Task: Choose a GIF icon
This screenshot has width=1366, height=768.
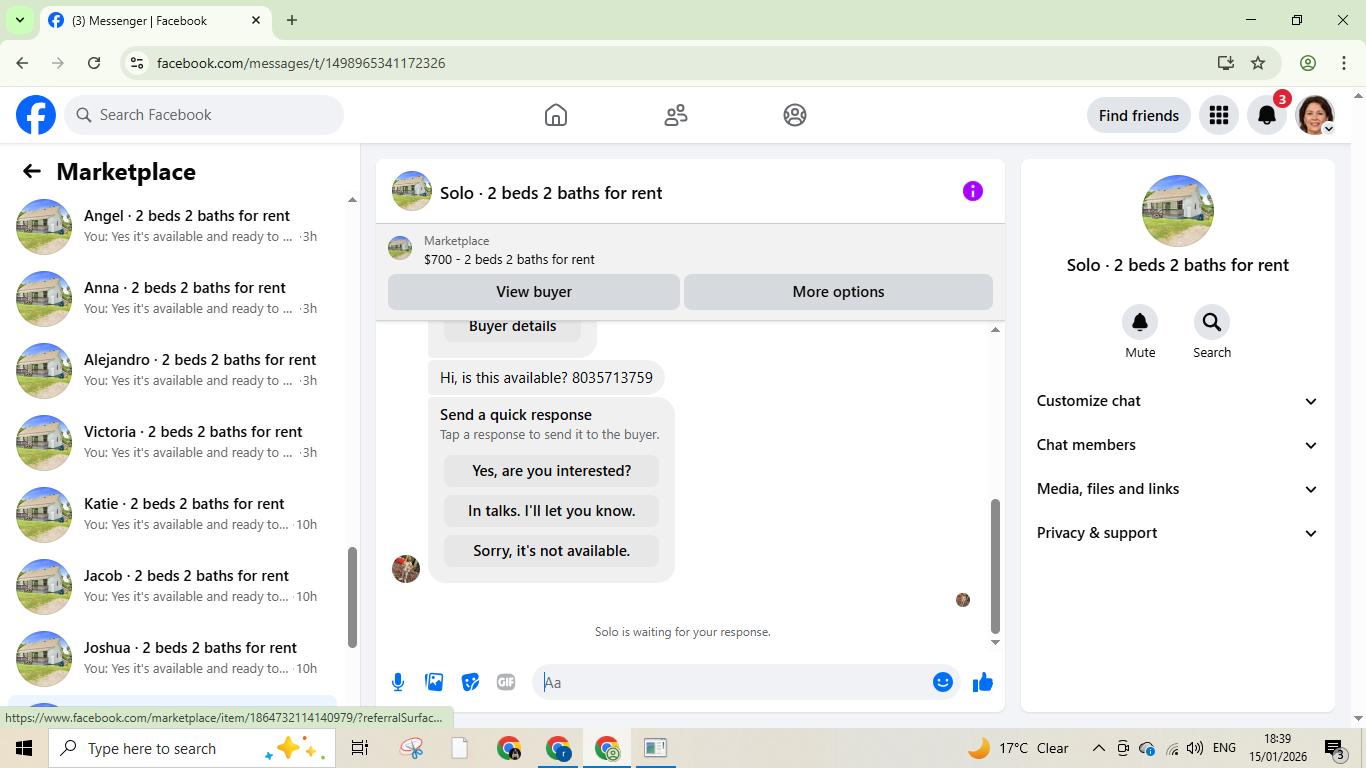Action: coord(506,682)
